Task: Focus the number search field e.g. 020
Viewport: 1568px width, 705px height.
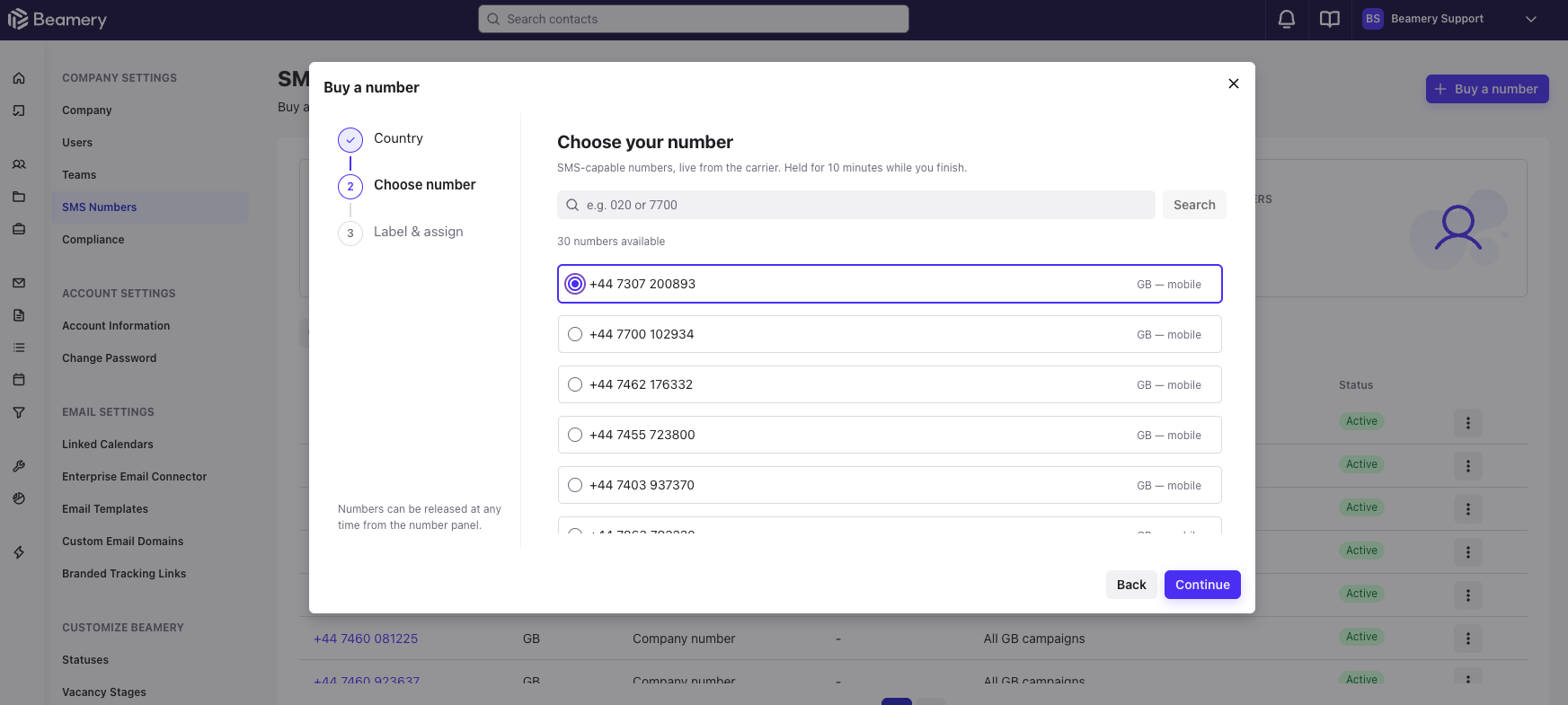Action: [856, 205]
